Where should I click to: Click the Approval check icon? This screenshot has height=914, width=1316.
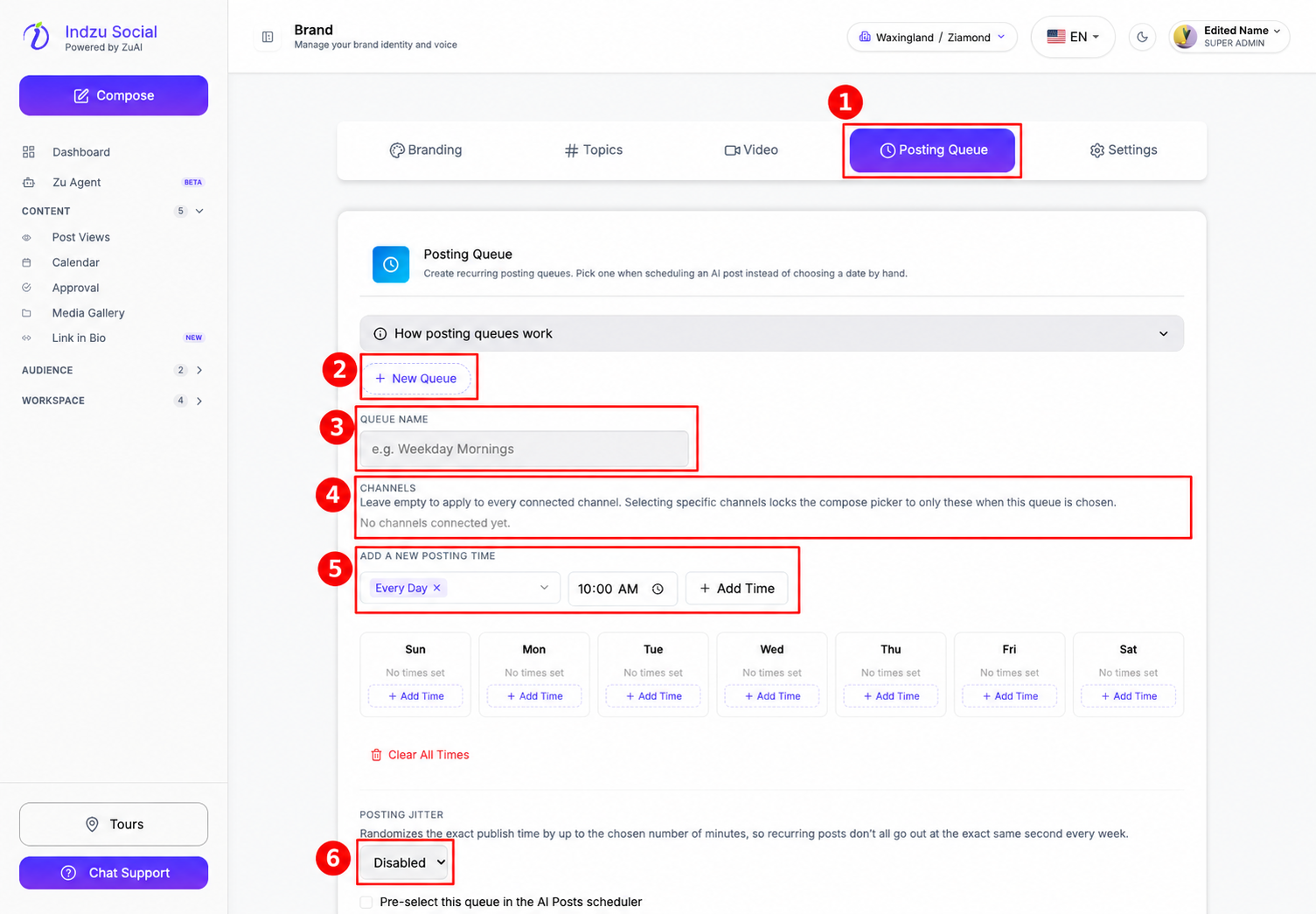coord(26,288)
